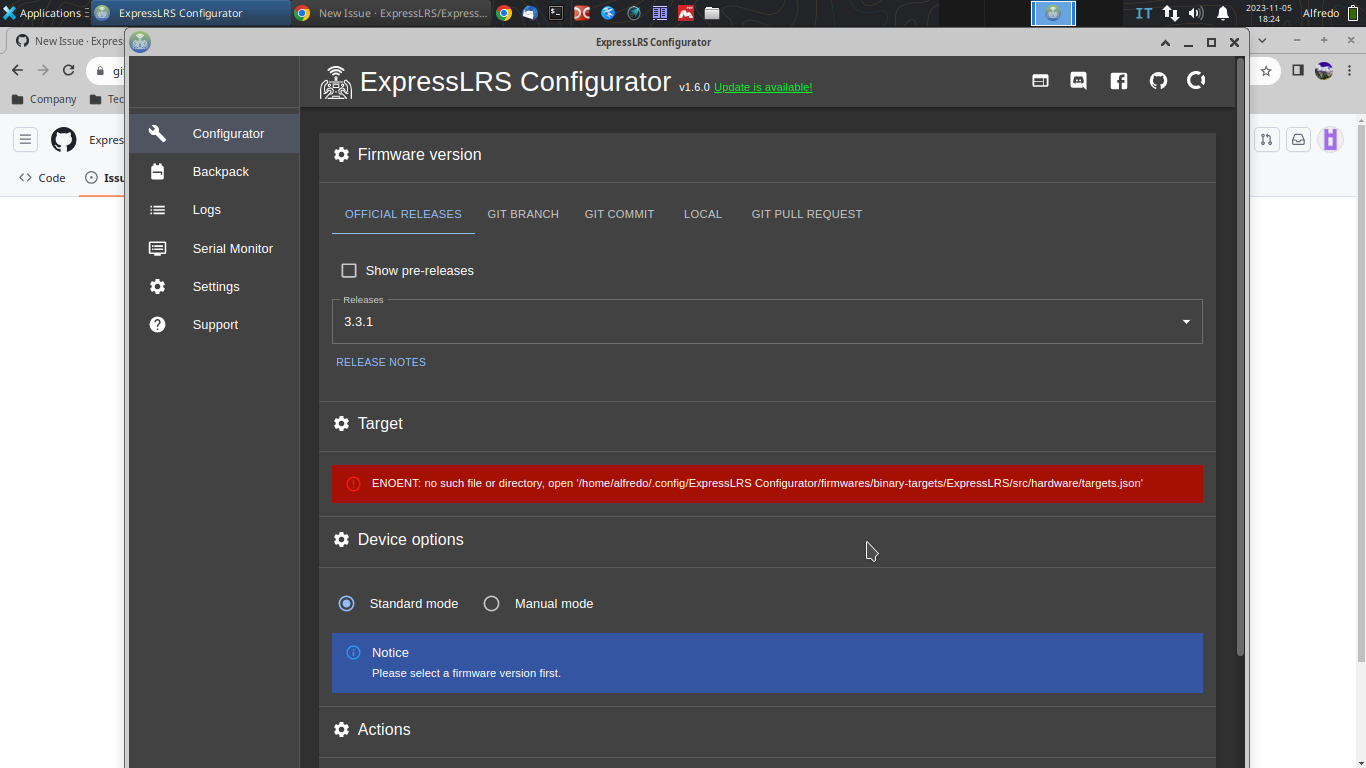1366x768 pixels.
Task: Select Manual mode radio button
Action: (x=491, y=603)
